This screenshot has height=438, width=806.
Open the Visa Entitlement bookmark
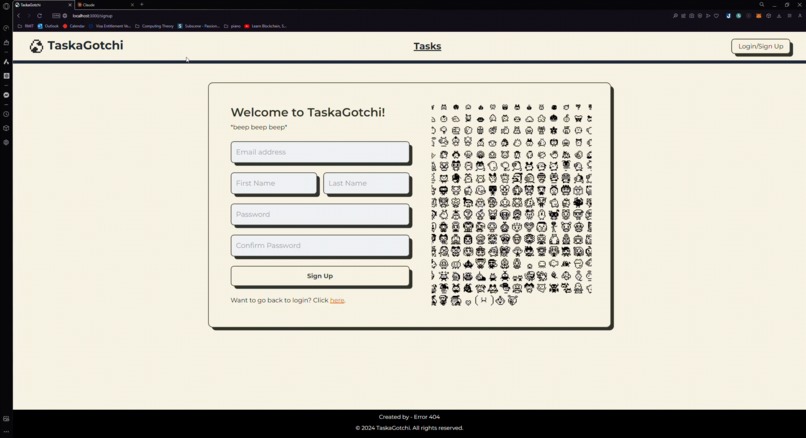point(110,26)
